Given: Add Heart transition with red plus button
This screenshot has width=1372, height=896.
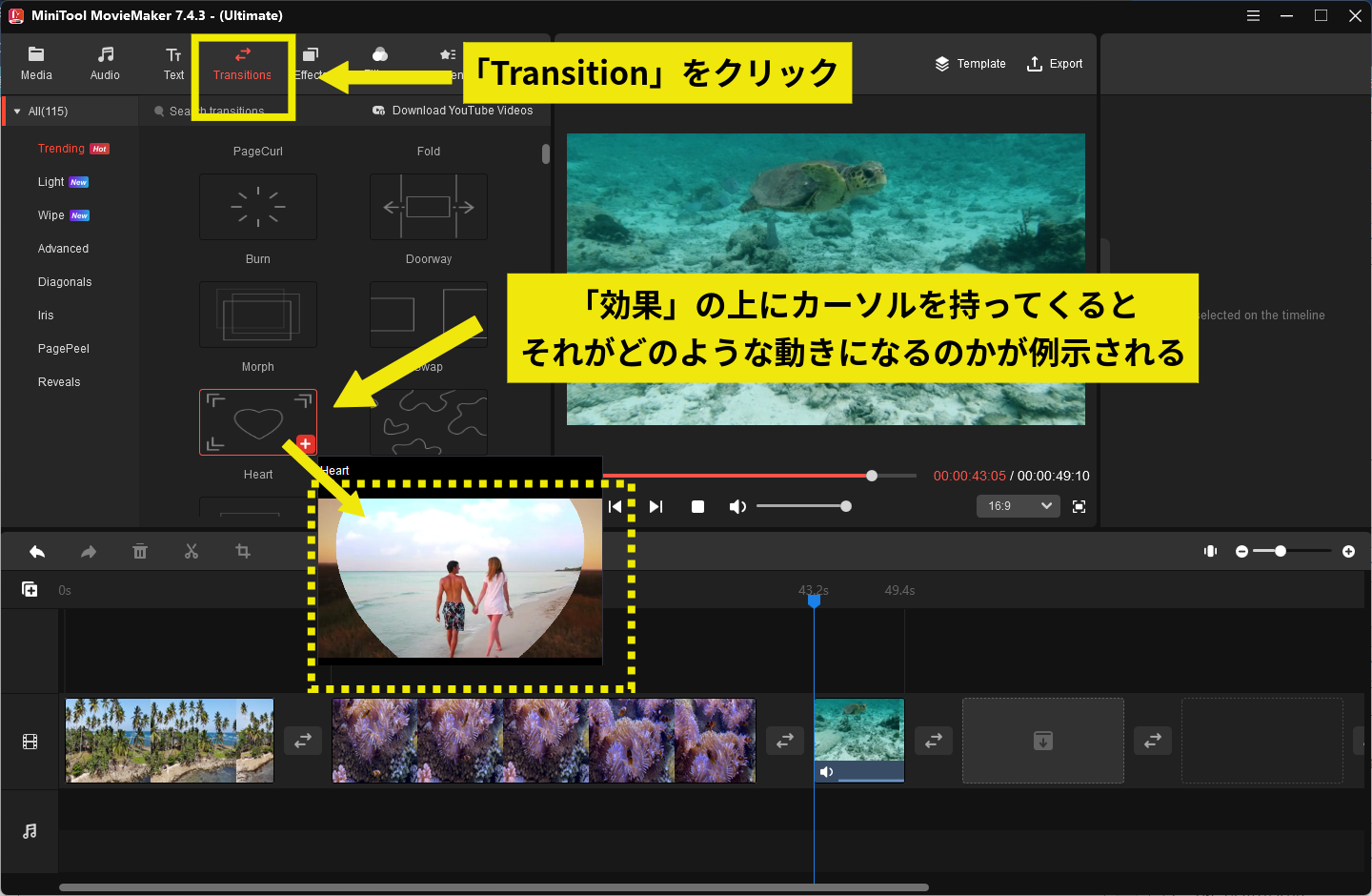Looking at the screenshot, I should tap(305, 443).
